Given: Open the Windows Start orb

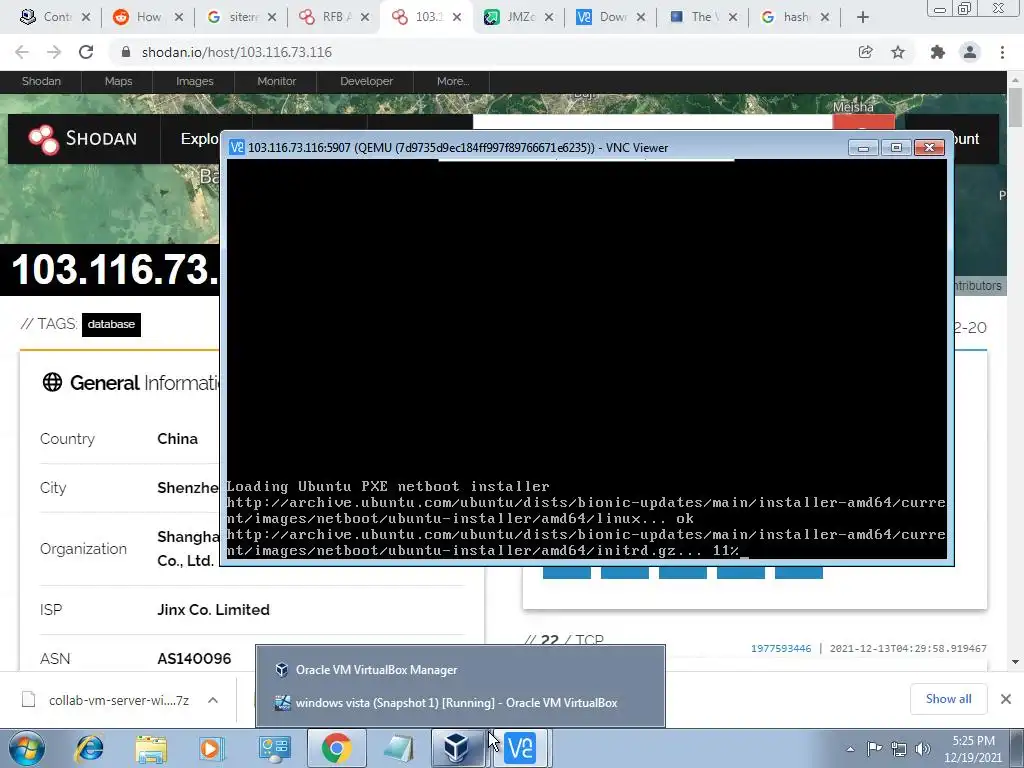Looking at the screenshot, I should [x=27, y=748].
